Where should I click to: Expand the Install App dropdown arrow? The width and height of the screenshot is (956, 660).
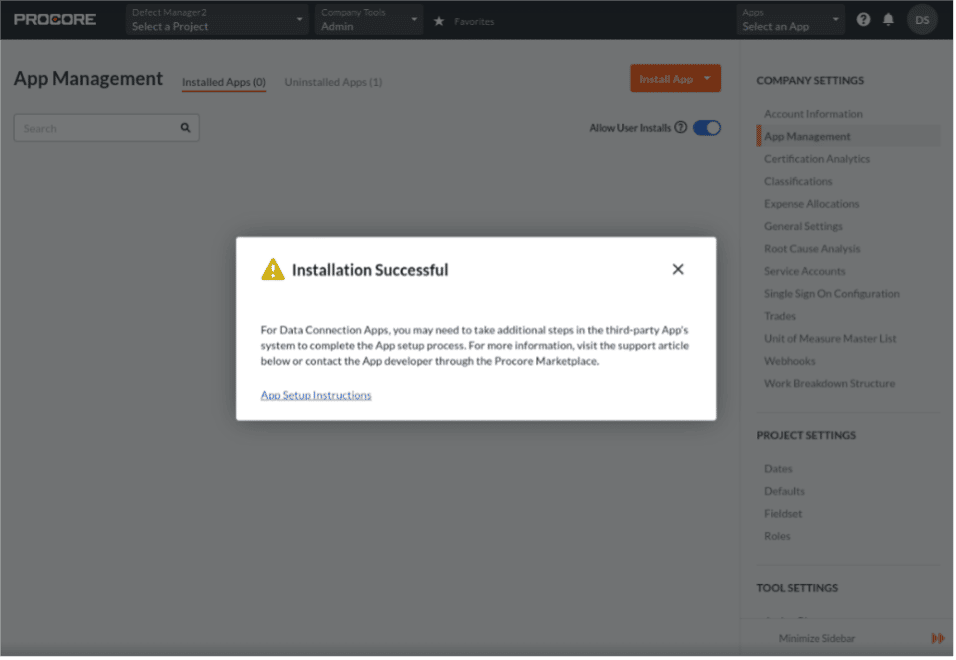[x=708, y=79]
